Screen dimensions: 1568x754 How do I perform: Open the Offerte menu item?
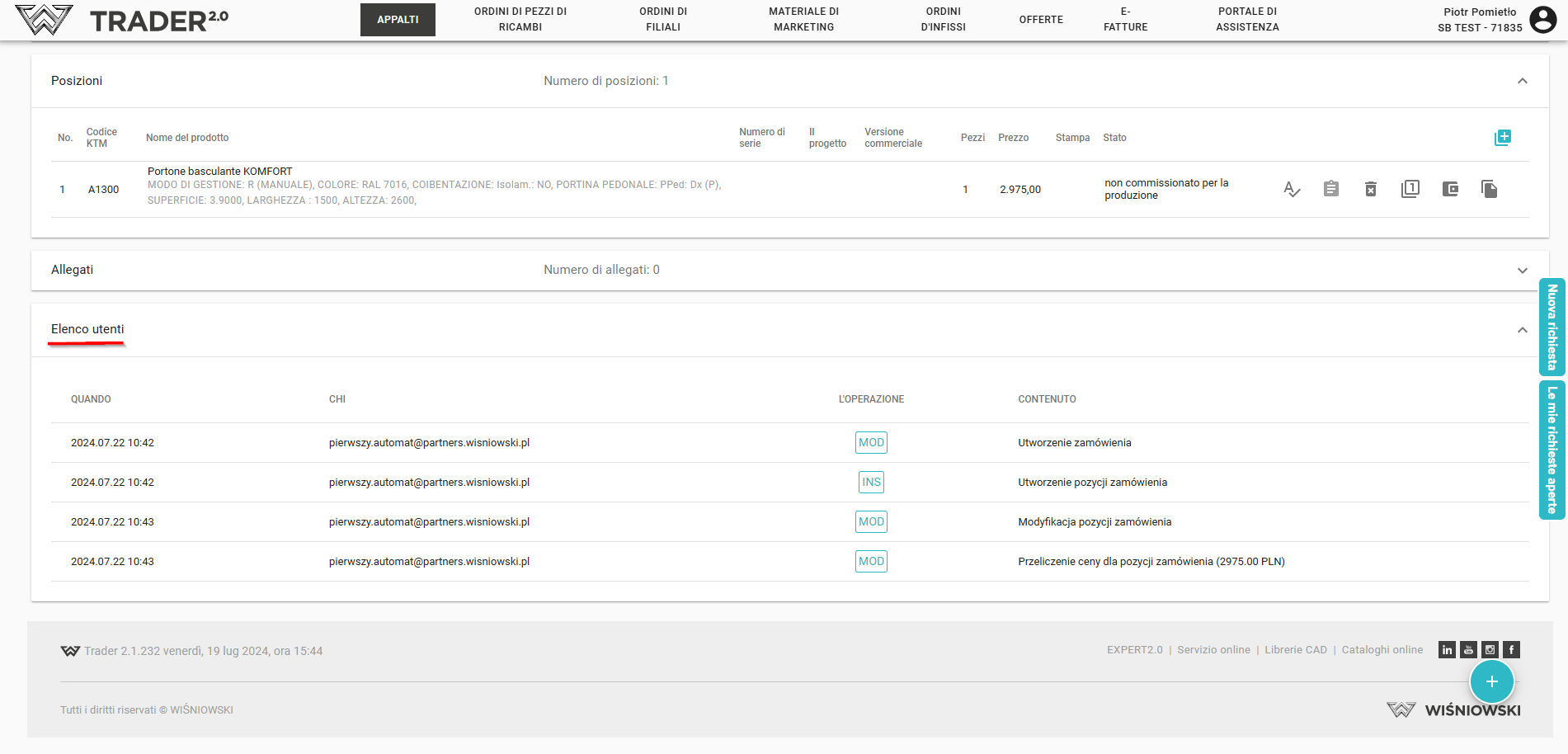click(x=1040, y=20)
